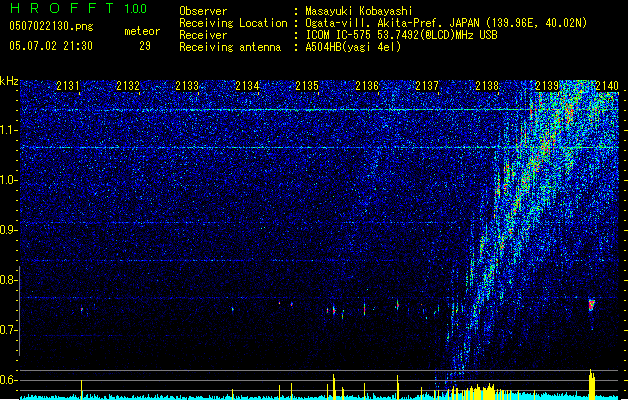Click the Ogata-vill. Akita-Pref. JAPAN location text
629x400 pixels.
(x=446, y=23)
